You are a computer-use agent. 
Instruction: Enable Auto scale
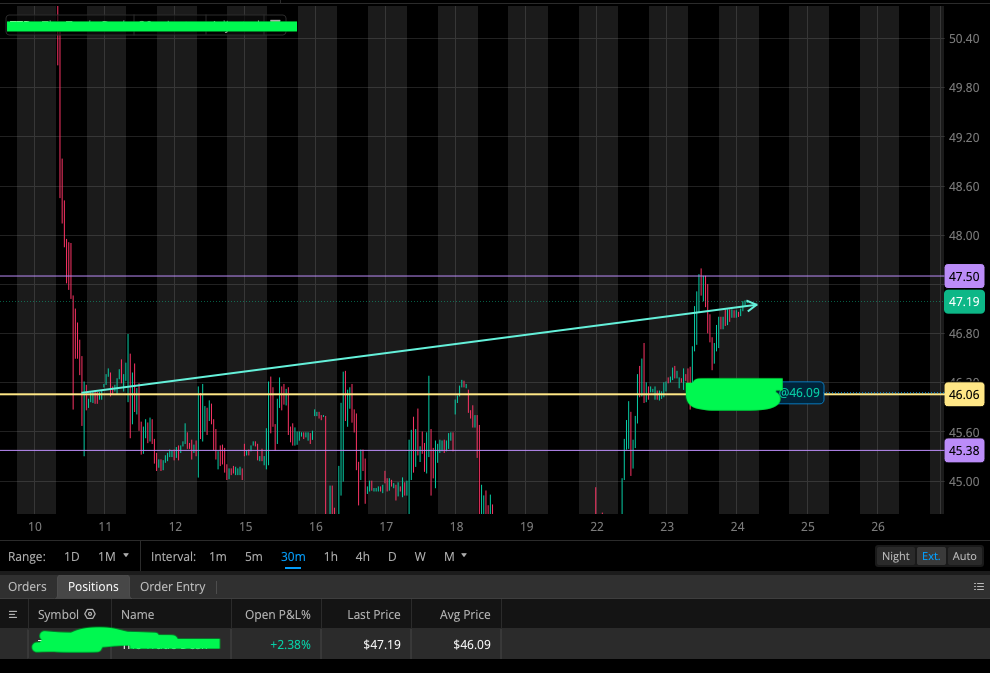click(x=964, y=556)
